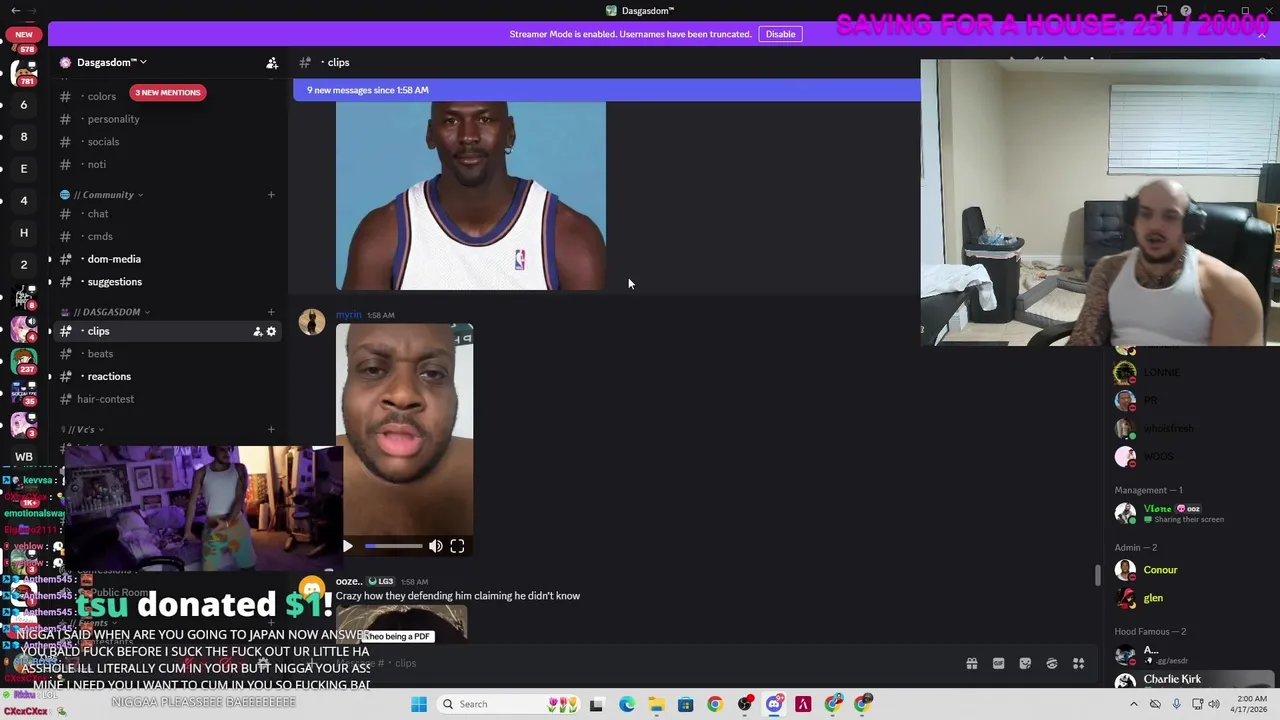Click the invite people icon beside Dasgasdom header
This screenshot has width=1280, height=720.
pyautogui.click(x=272, y=63)
